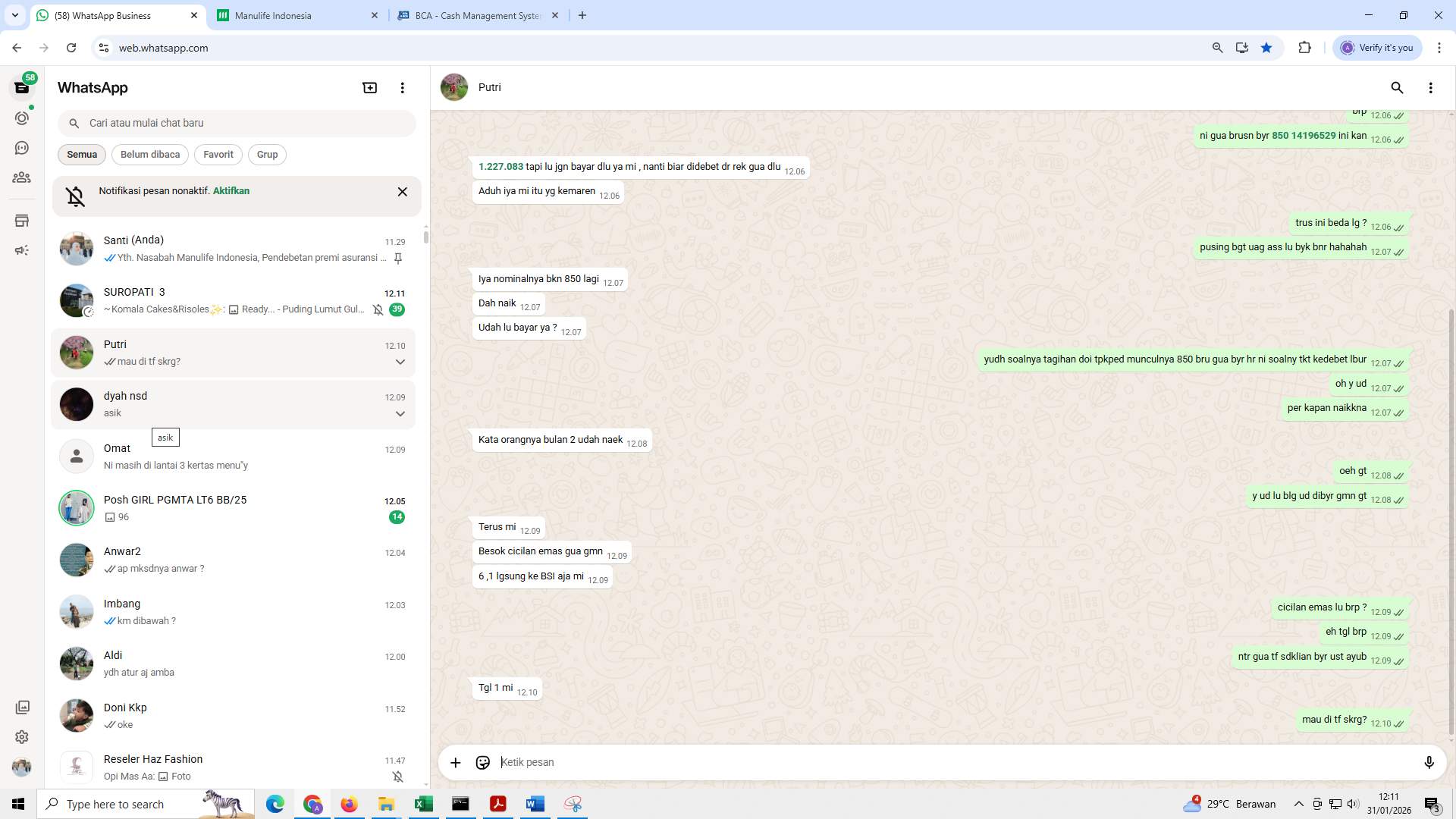Search within the Putri conversation

(1397, 88)
